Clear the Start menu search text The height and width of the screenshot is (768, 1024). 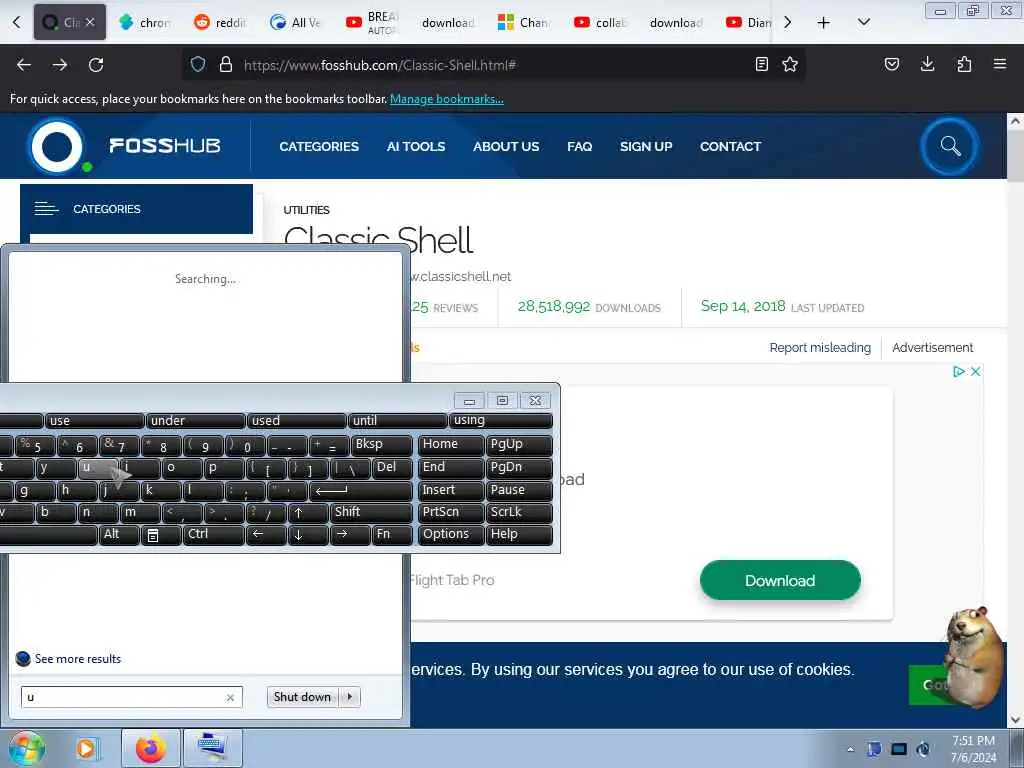[230, 697]
